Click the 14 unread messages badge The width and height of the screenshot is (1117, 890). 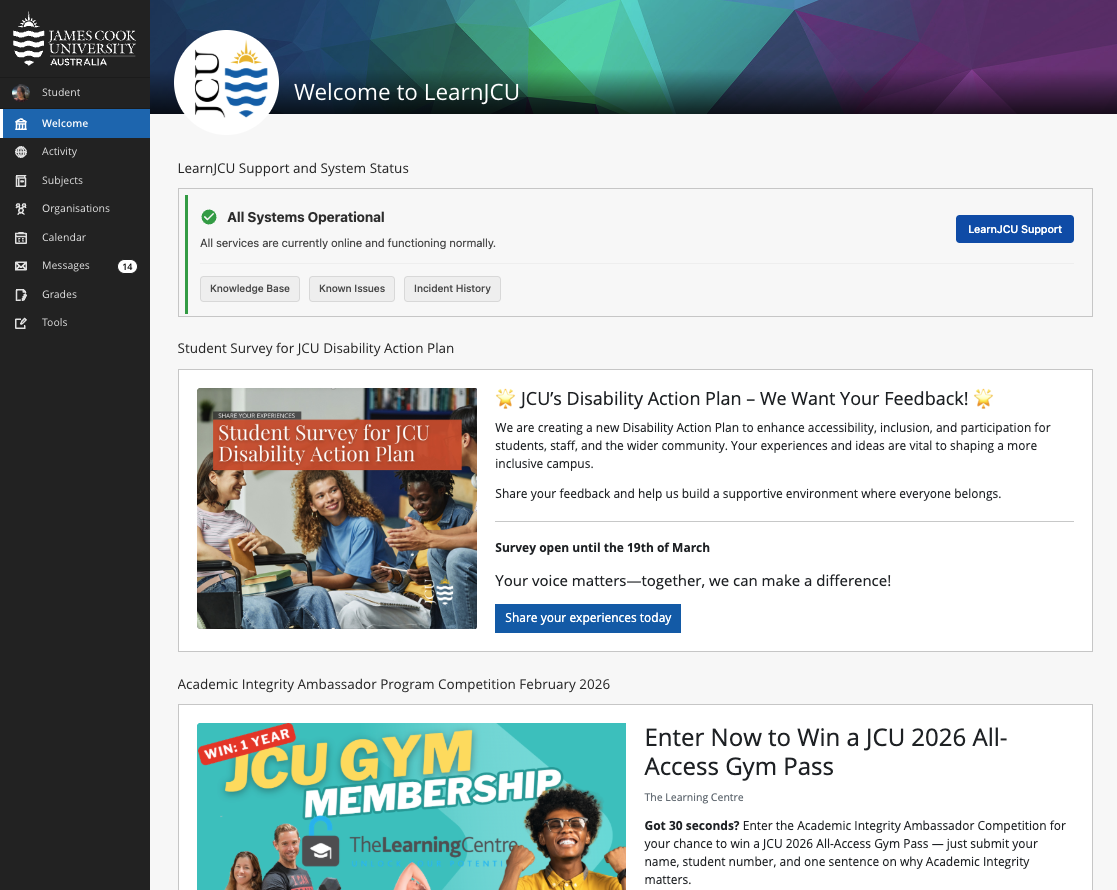click(128, 267)
